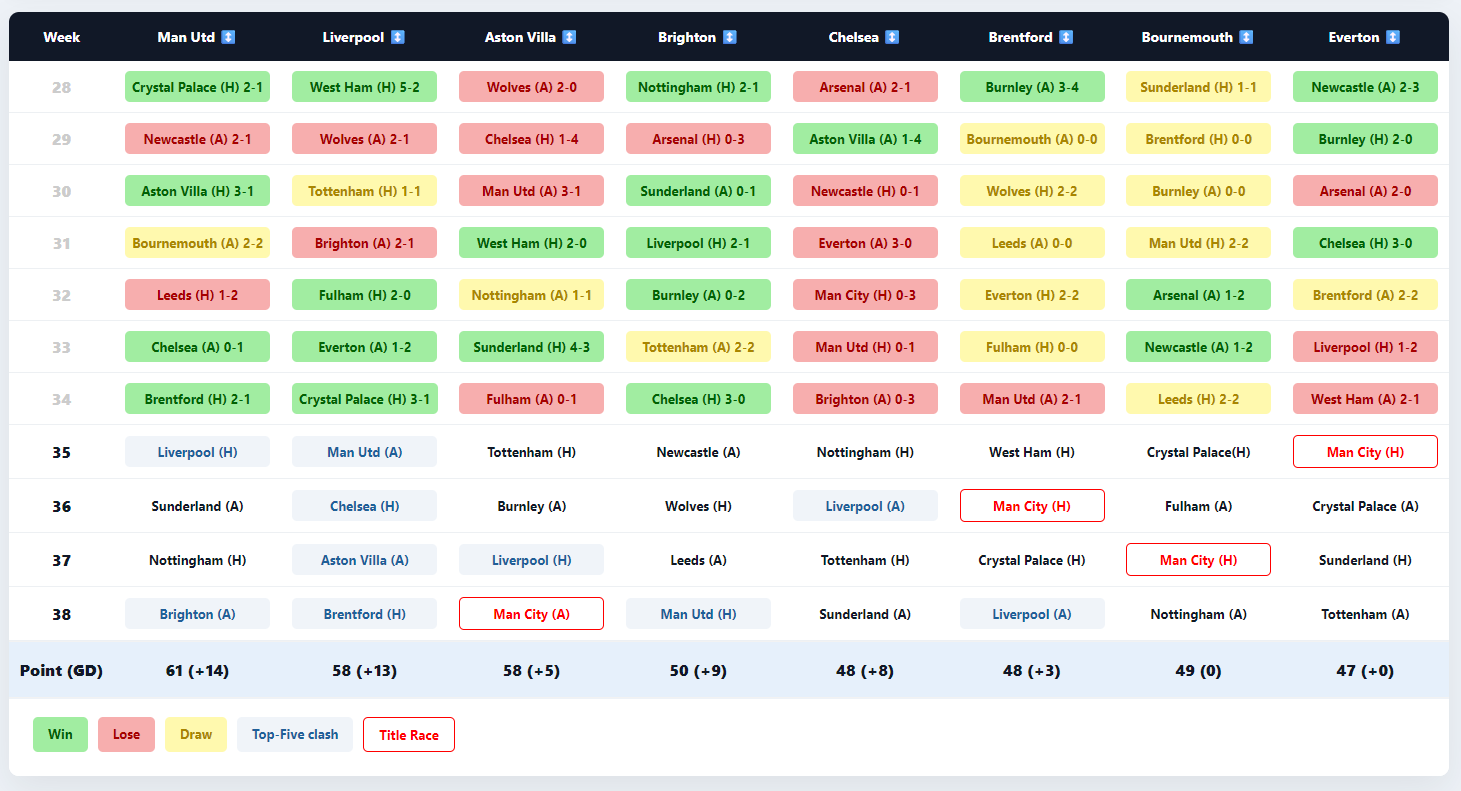Image resolution: width=1461 pixels, height=791 pixels.
Task: Click the Week column header
Action: pos(62,37)
